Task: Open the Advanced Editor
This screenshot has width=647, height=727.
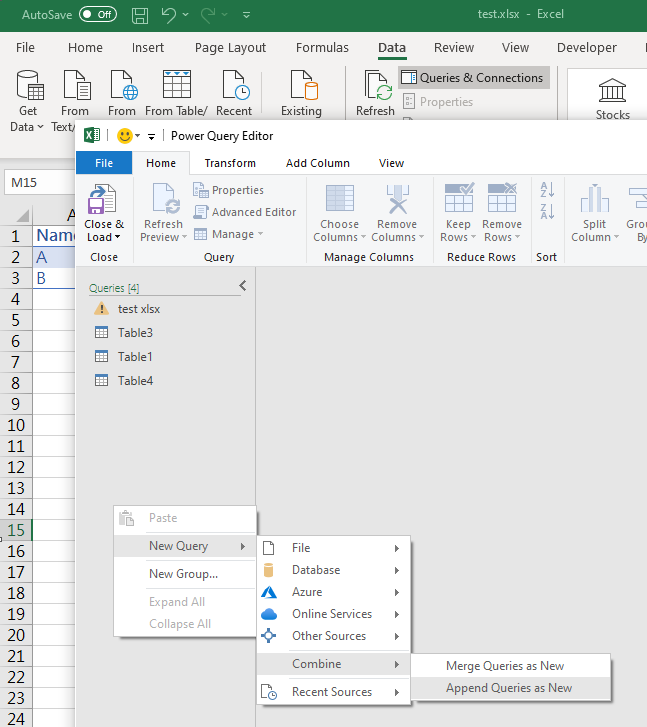Action: (x=244, y=212)
